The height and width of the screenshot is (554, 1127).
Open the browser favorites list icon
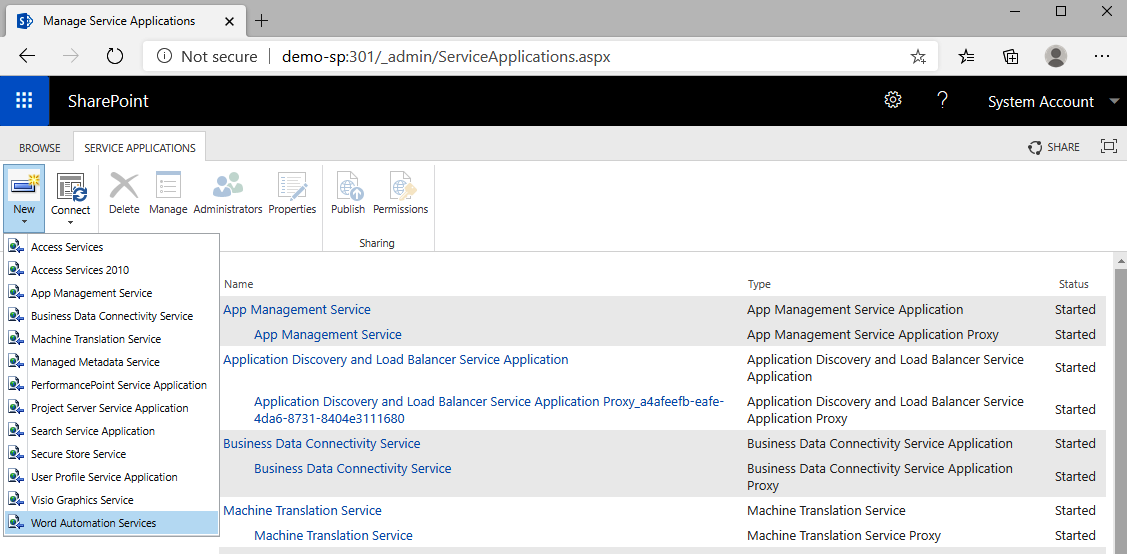tap(967, 57)
